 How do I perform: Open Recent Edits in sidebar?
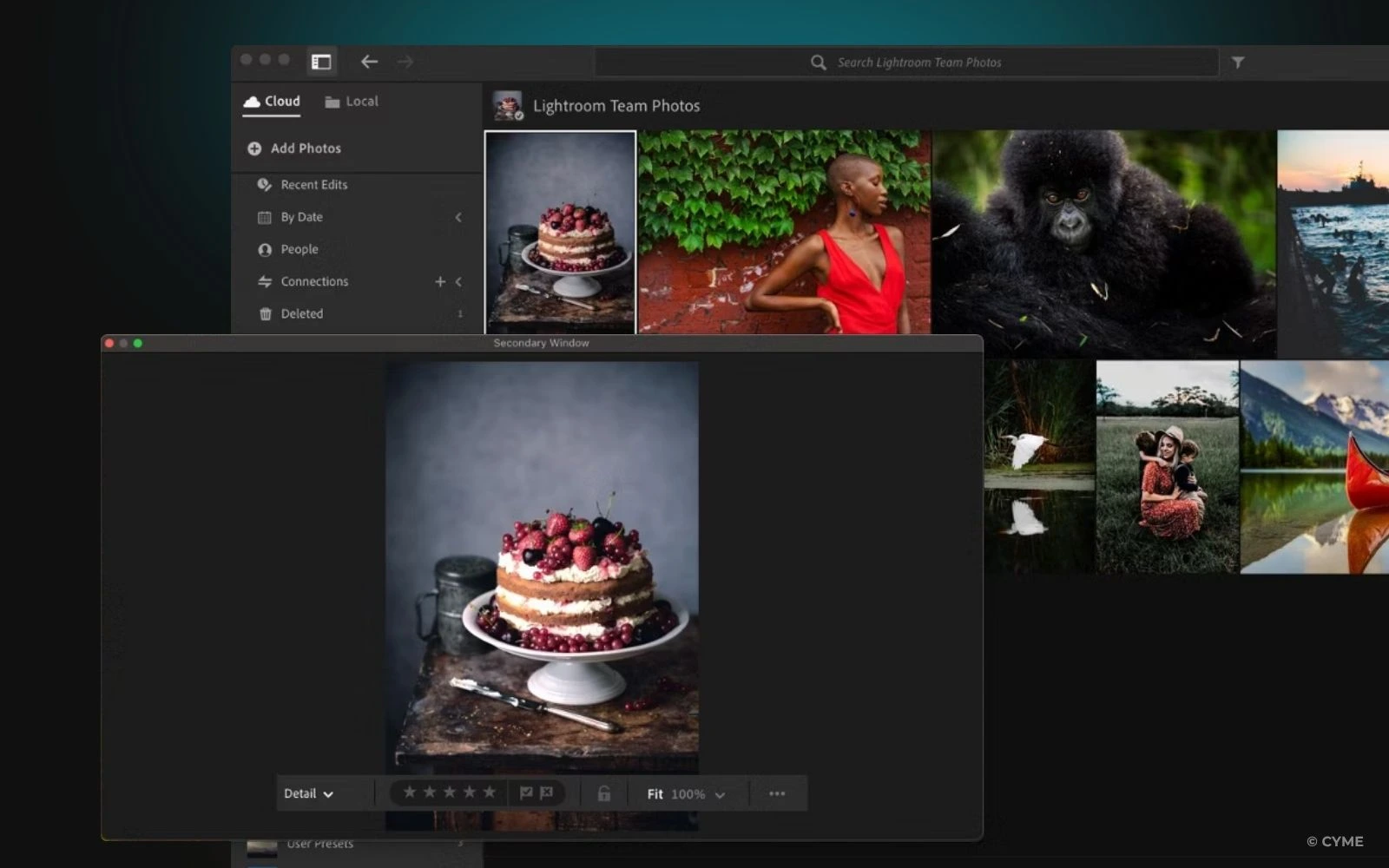(314, 185)
